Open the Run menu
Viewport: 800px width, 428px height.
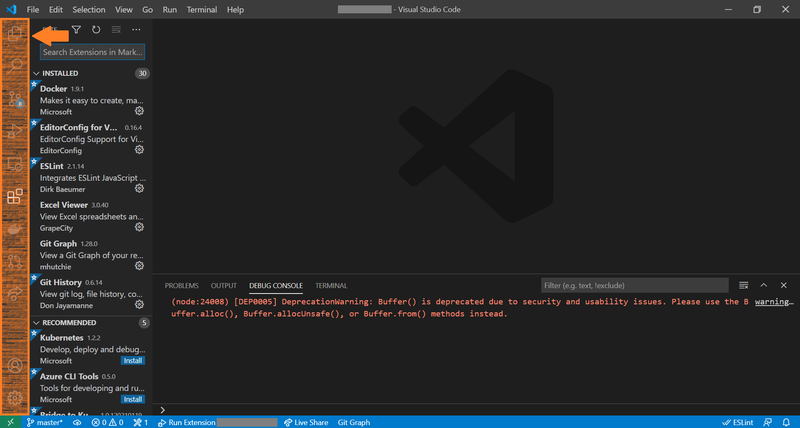click(169, 9)
